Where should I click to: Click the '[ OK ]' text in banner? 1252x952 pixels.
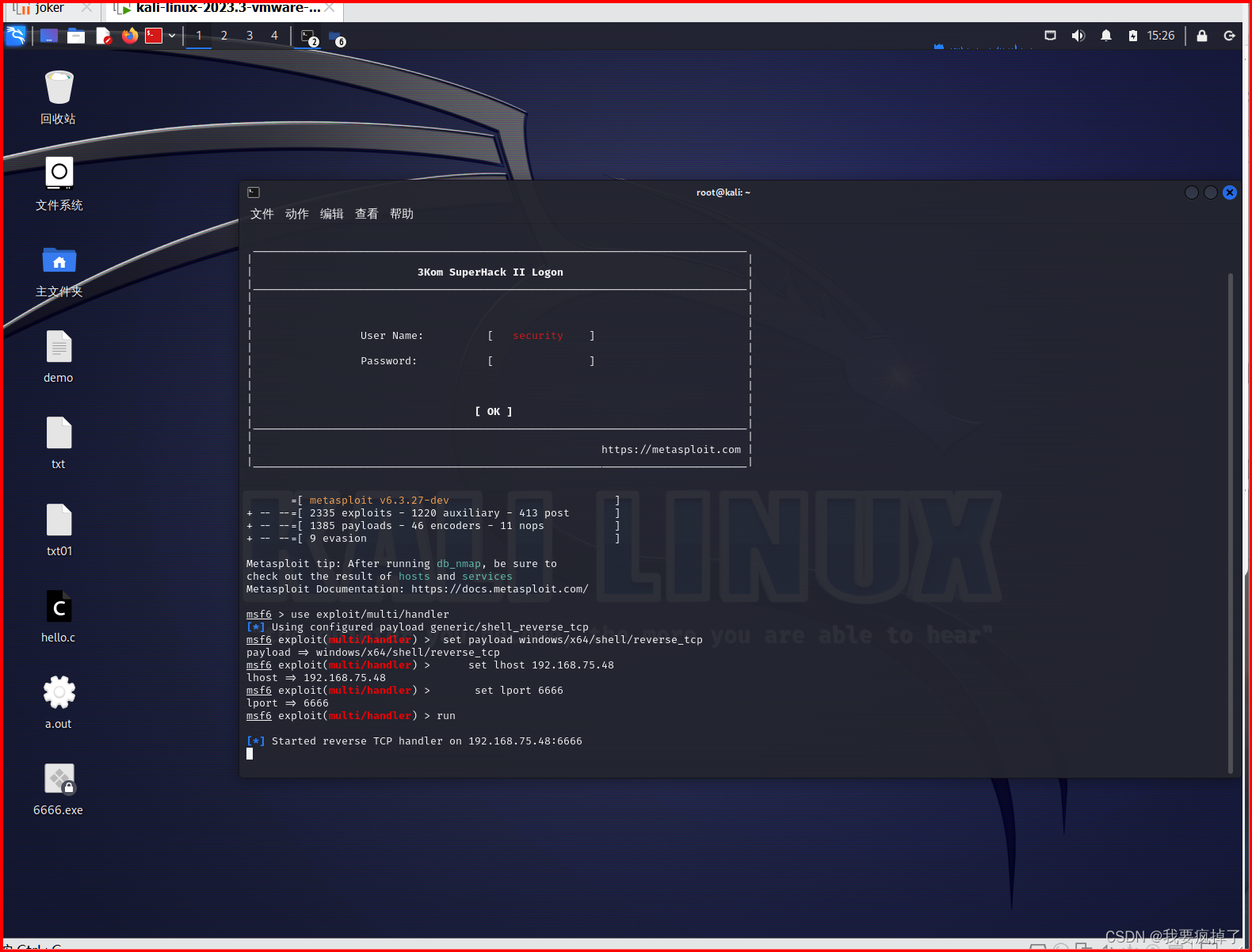coord(494,412)
